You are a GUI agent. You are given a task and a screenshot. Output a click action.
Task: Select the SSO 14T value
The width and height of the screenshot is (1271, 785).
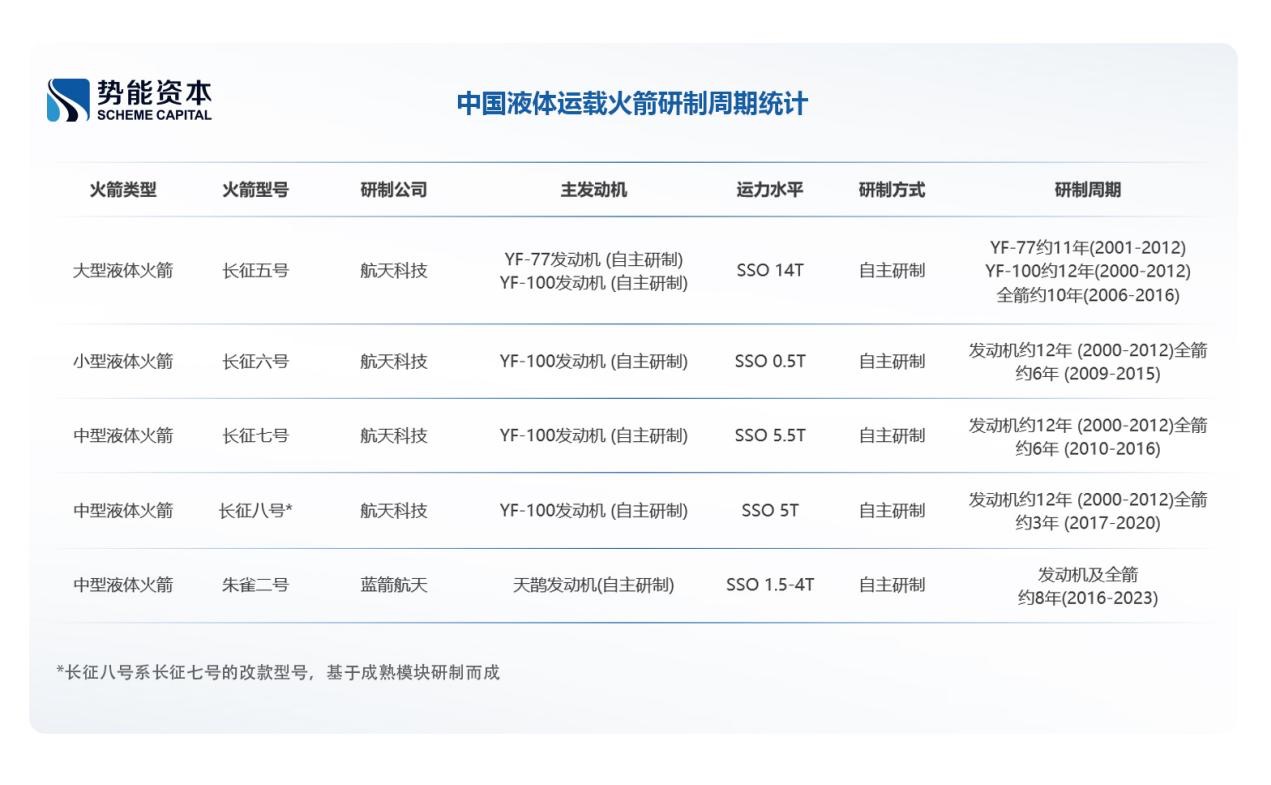coord(770,270)
